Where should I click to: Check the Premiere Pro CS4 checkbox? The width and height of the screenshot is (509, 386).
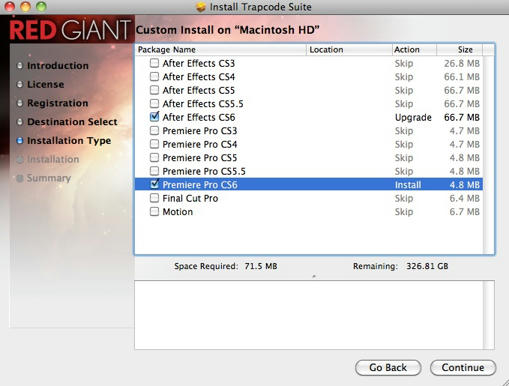[x=154, y=144]
